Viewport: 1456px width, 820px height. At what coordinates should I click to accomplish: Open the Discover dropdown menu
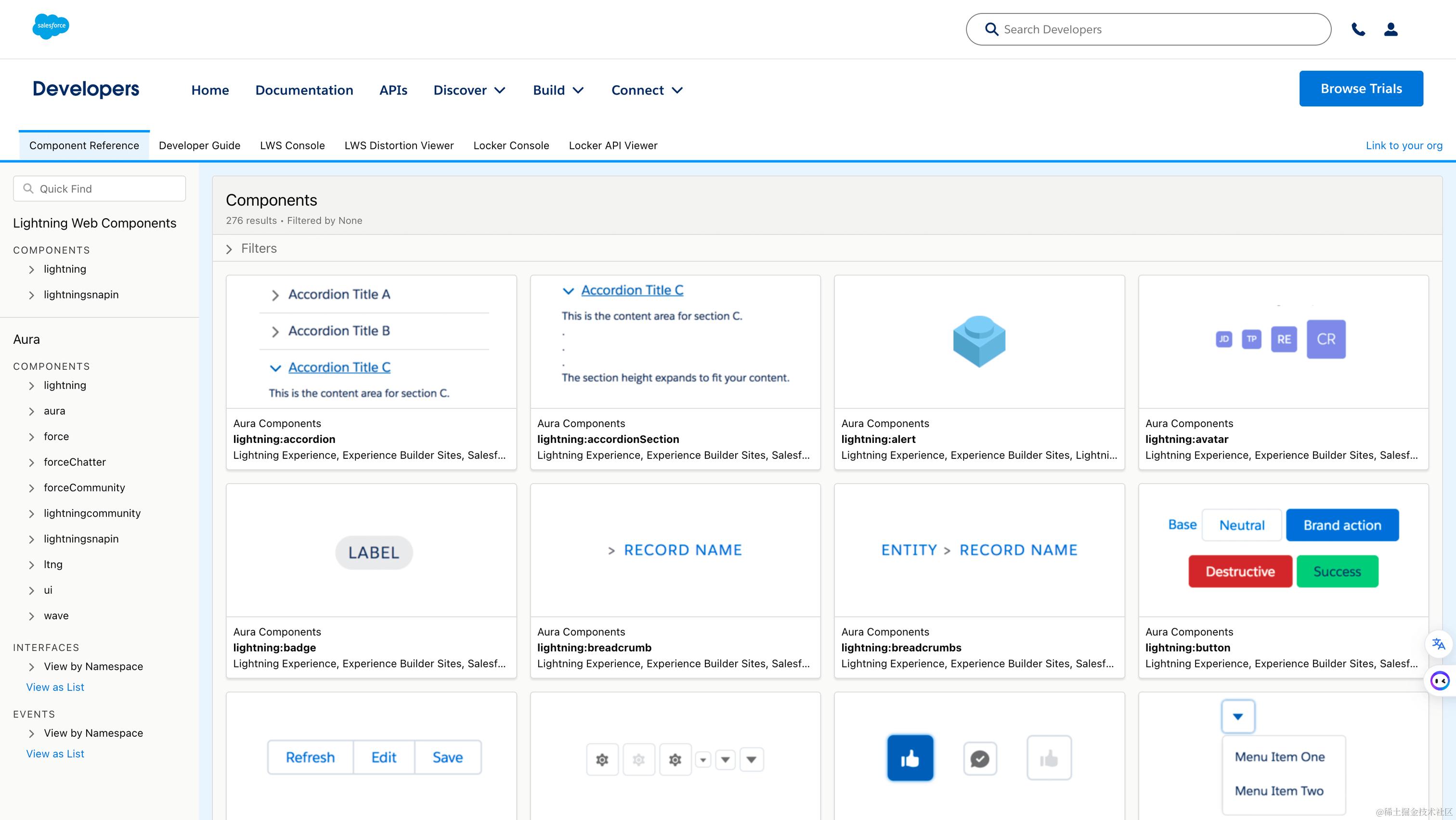pos(469,91)
